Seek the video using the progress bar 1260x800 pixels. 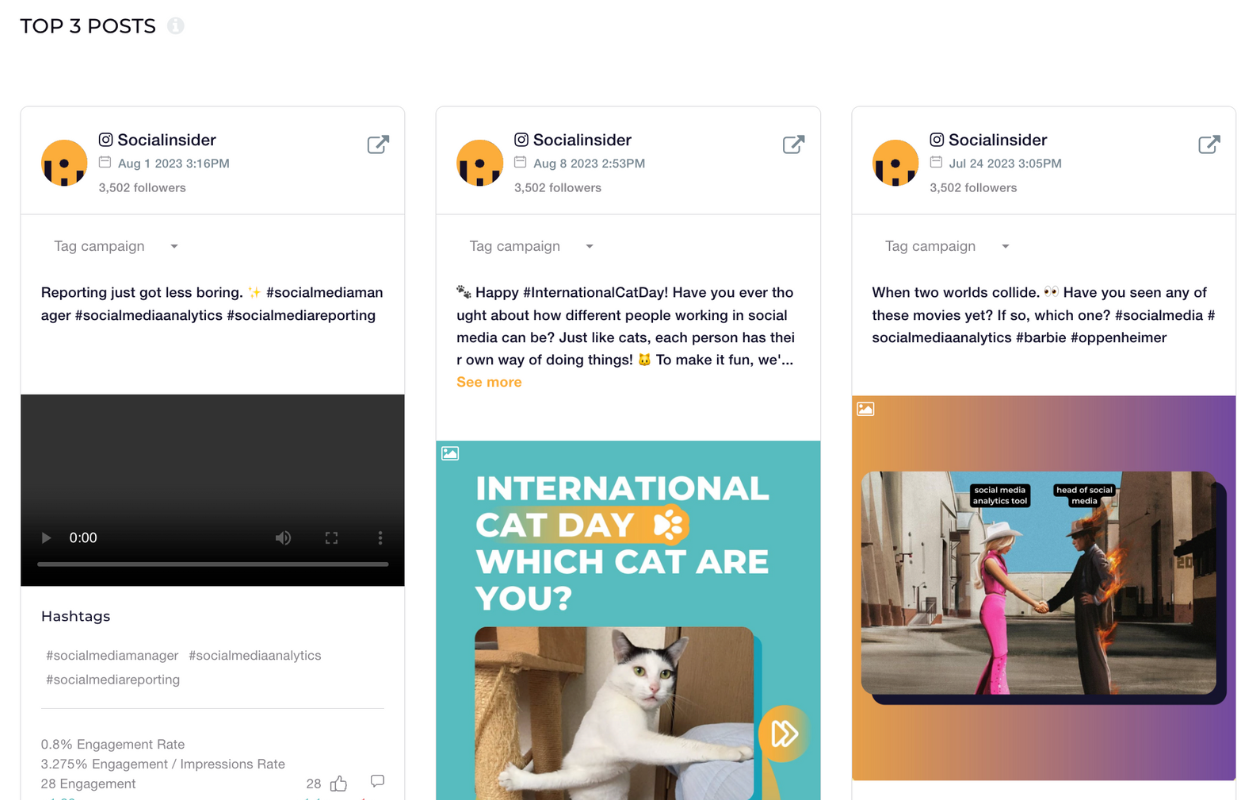click(x=213, y=565)
